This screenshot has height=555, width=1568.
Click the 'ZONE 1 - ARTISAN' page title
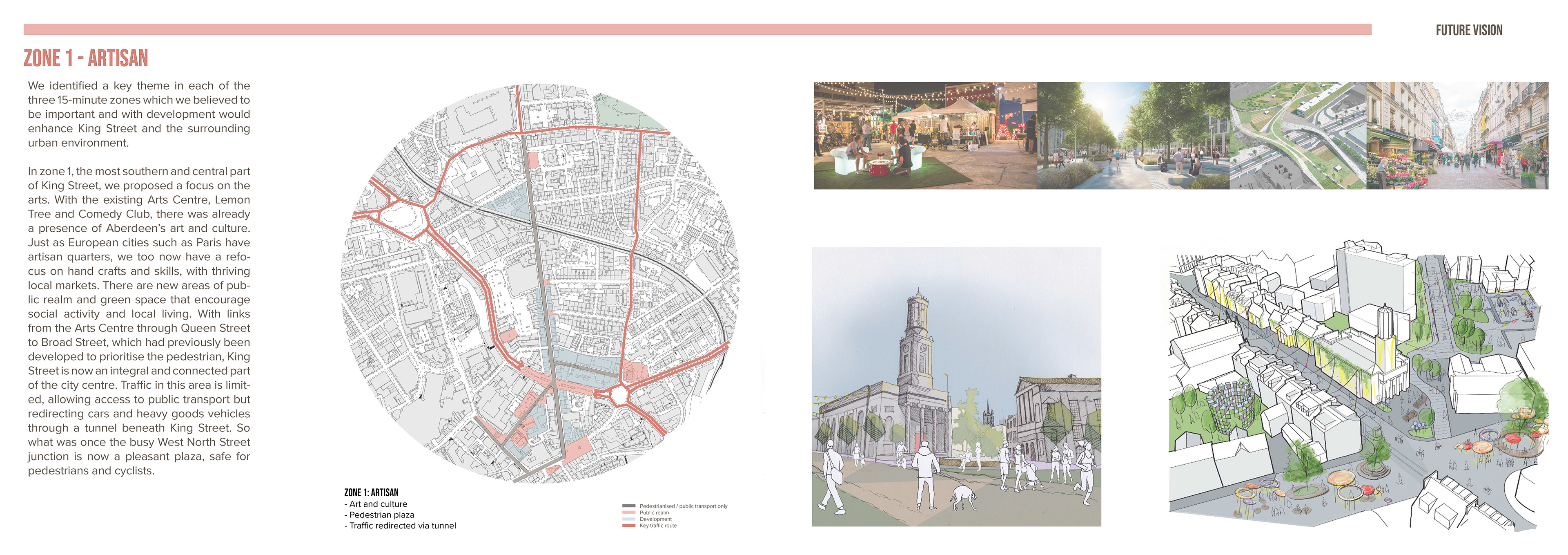point(86,58)
